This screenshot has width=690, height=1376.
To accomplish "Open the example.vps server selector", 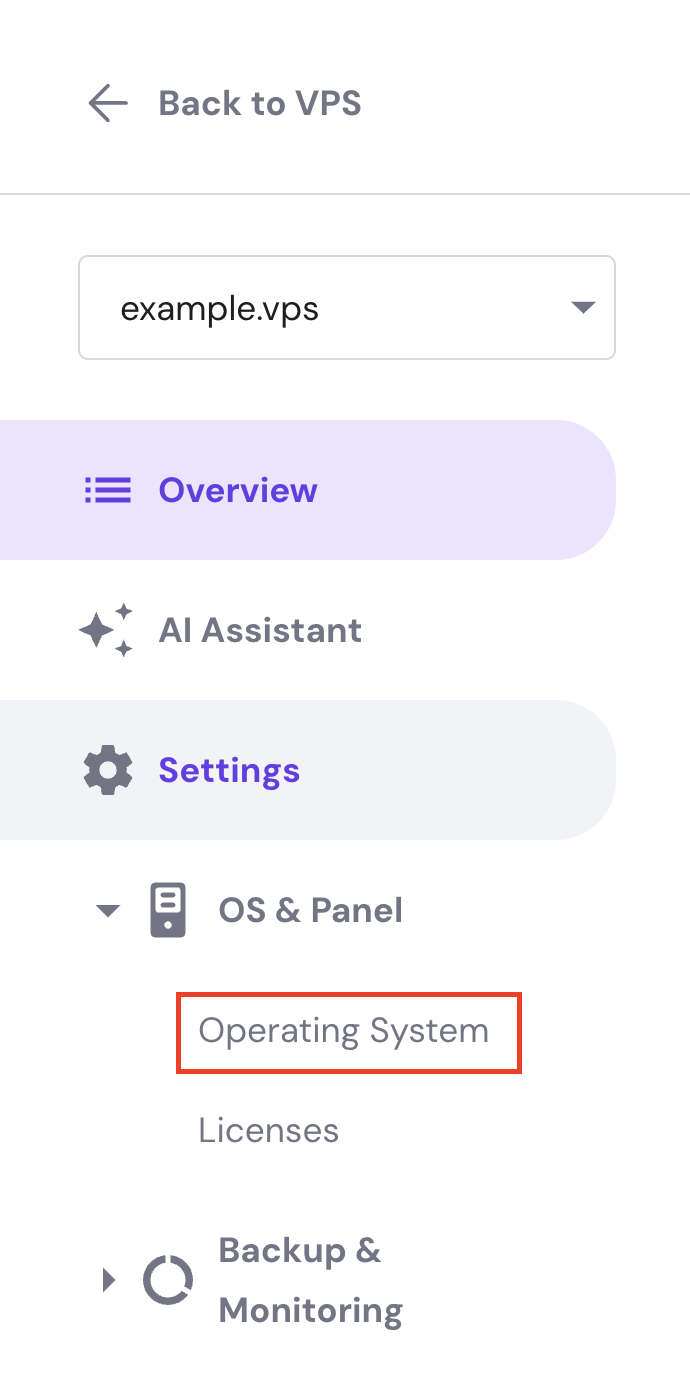I will pyautogui.click(x=346, y=308).
